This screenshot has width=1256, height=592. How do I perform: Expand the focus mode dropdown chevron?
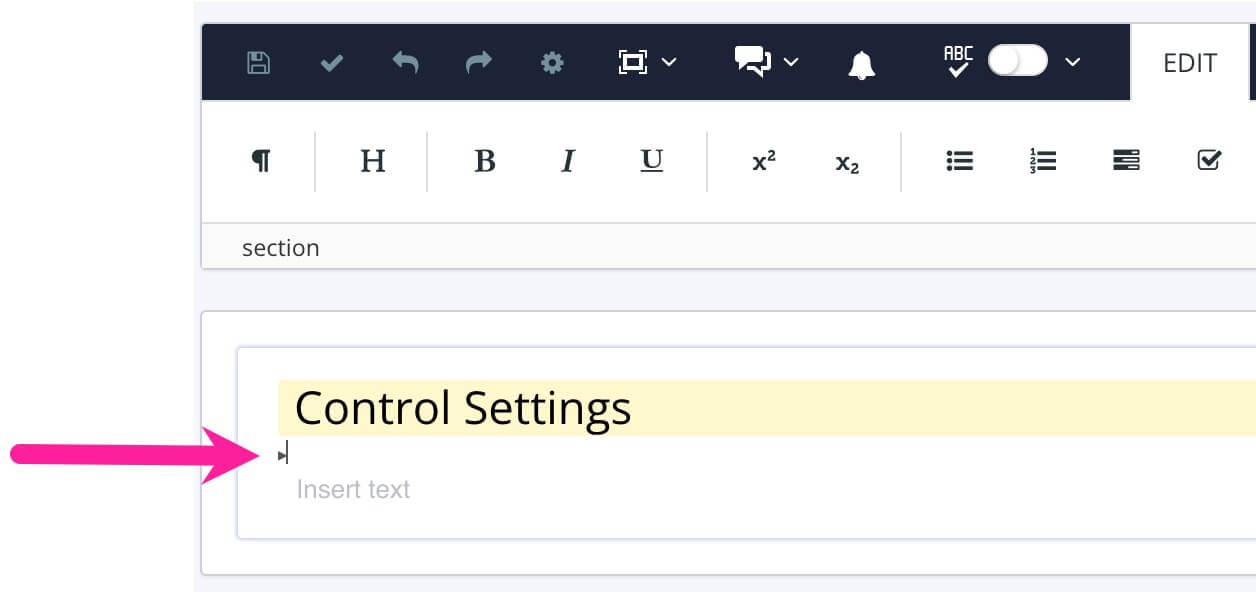[672, 63]
